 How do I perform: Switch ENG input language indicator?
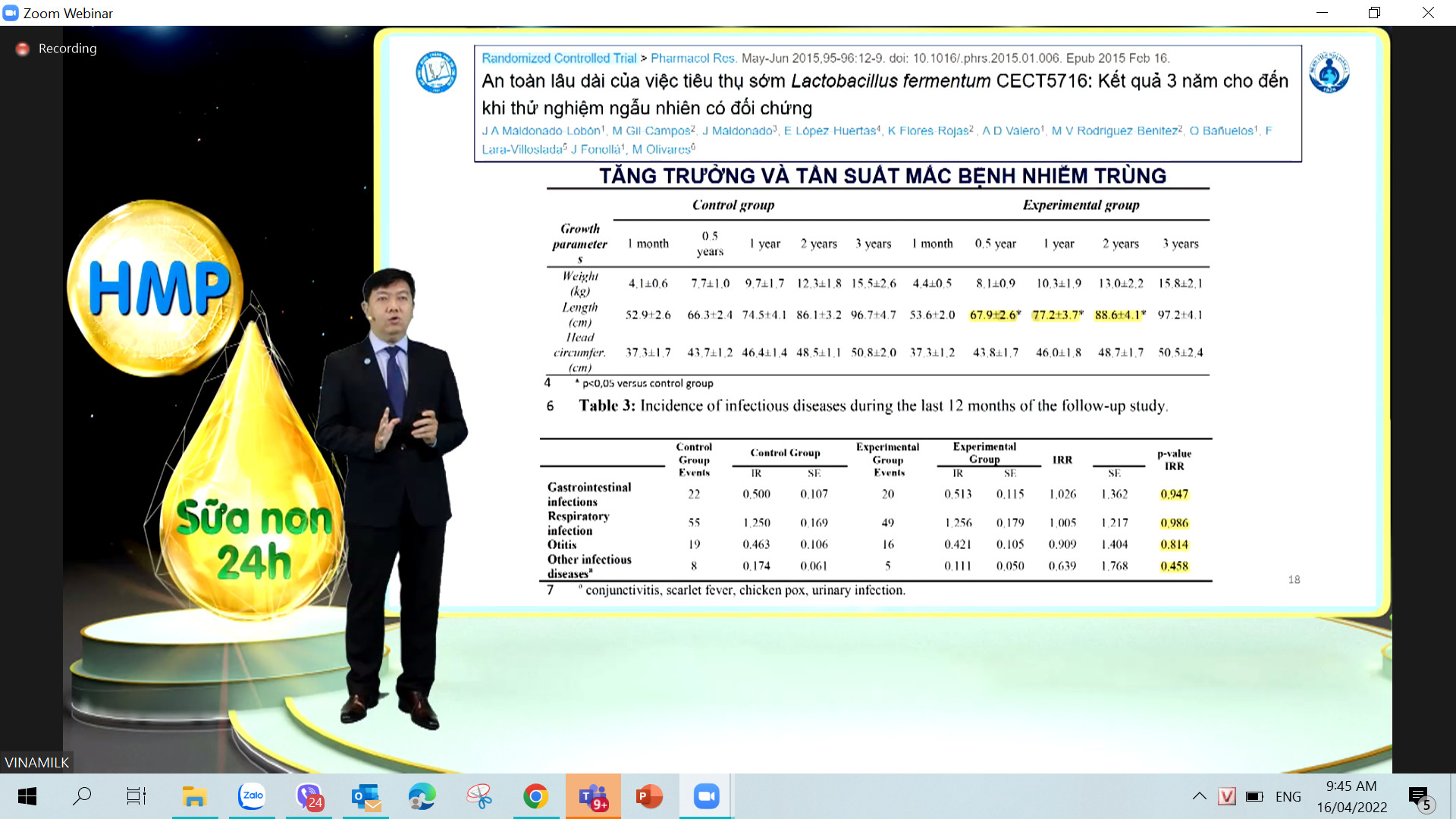point(1288,796)
